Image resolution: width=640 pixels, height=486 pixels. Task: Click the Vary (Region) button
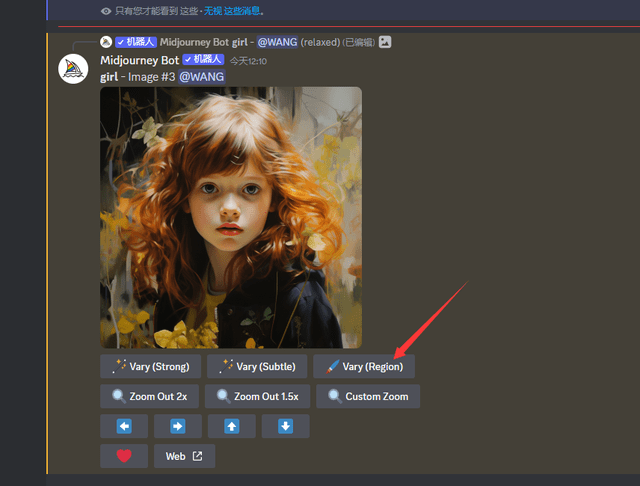[364, 366]
